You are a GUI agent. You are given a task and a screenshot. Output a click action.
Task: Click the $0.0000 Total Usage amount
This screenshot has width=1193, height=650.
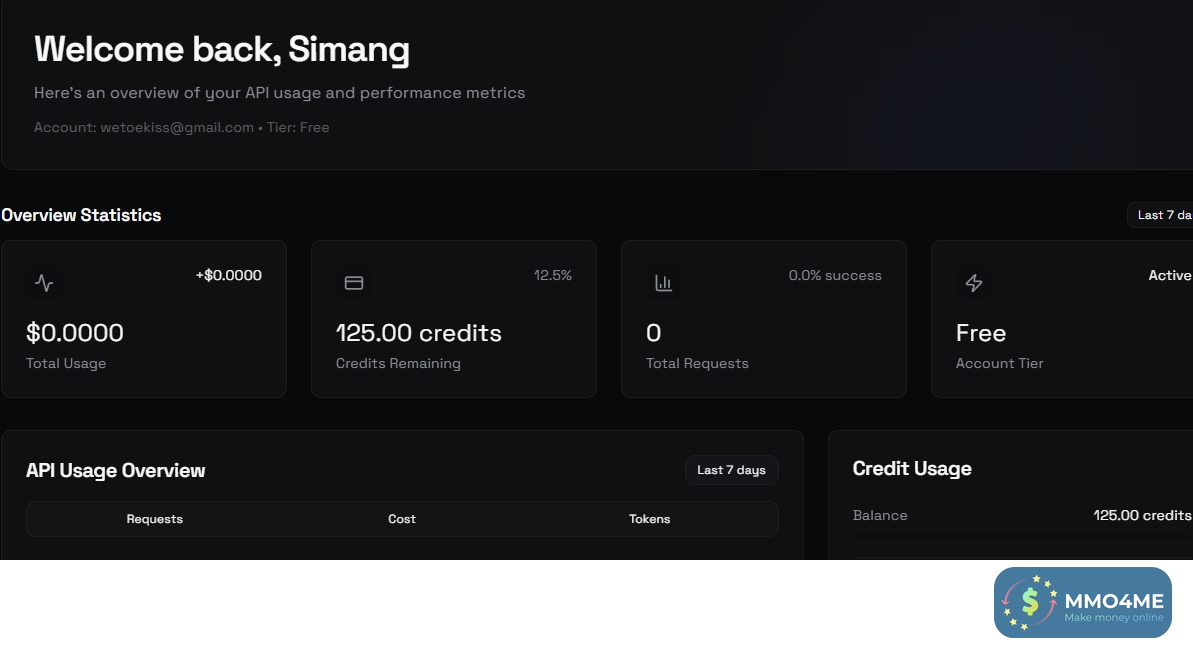tap(75, 333)
